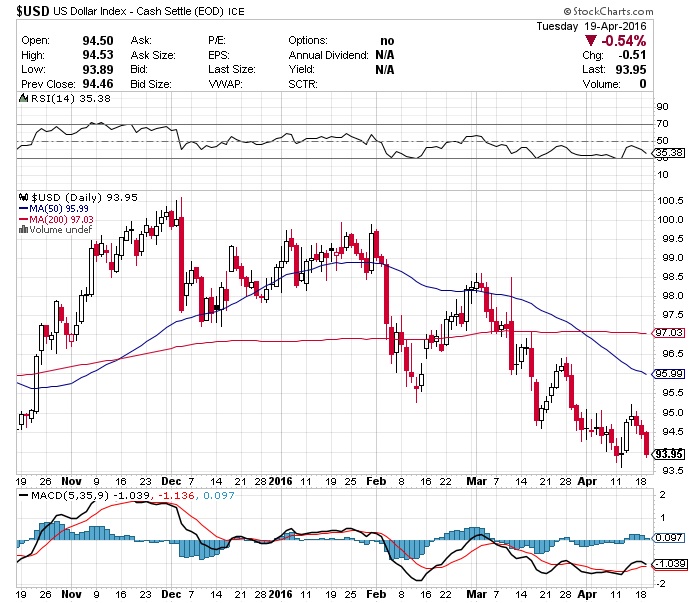Viewport: 700px width, 603px height.
Task: Click the Chg value -0.51
Action: pyautogui.click(x=632, y=55)
